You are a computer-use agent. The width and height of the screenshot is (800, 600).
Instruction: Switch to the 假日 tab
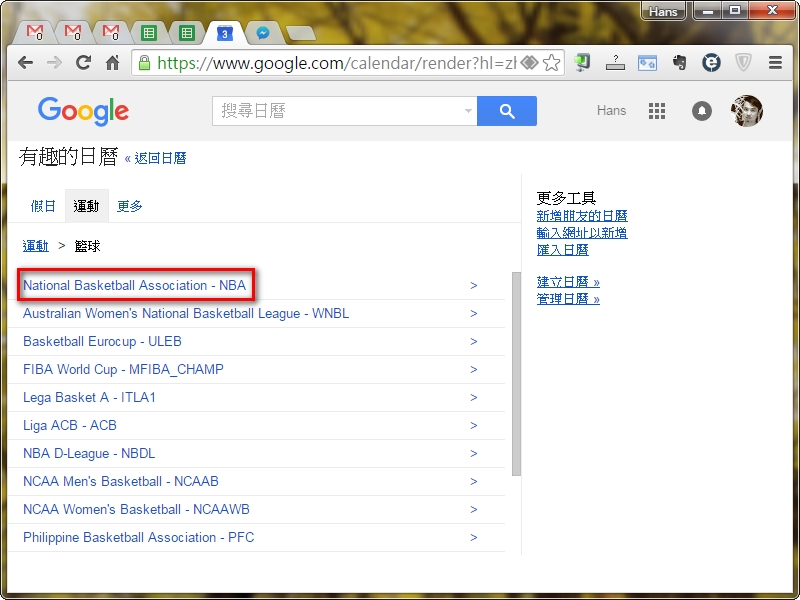[x=43, y=206]
